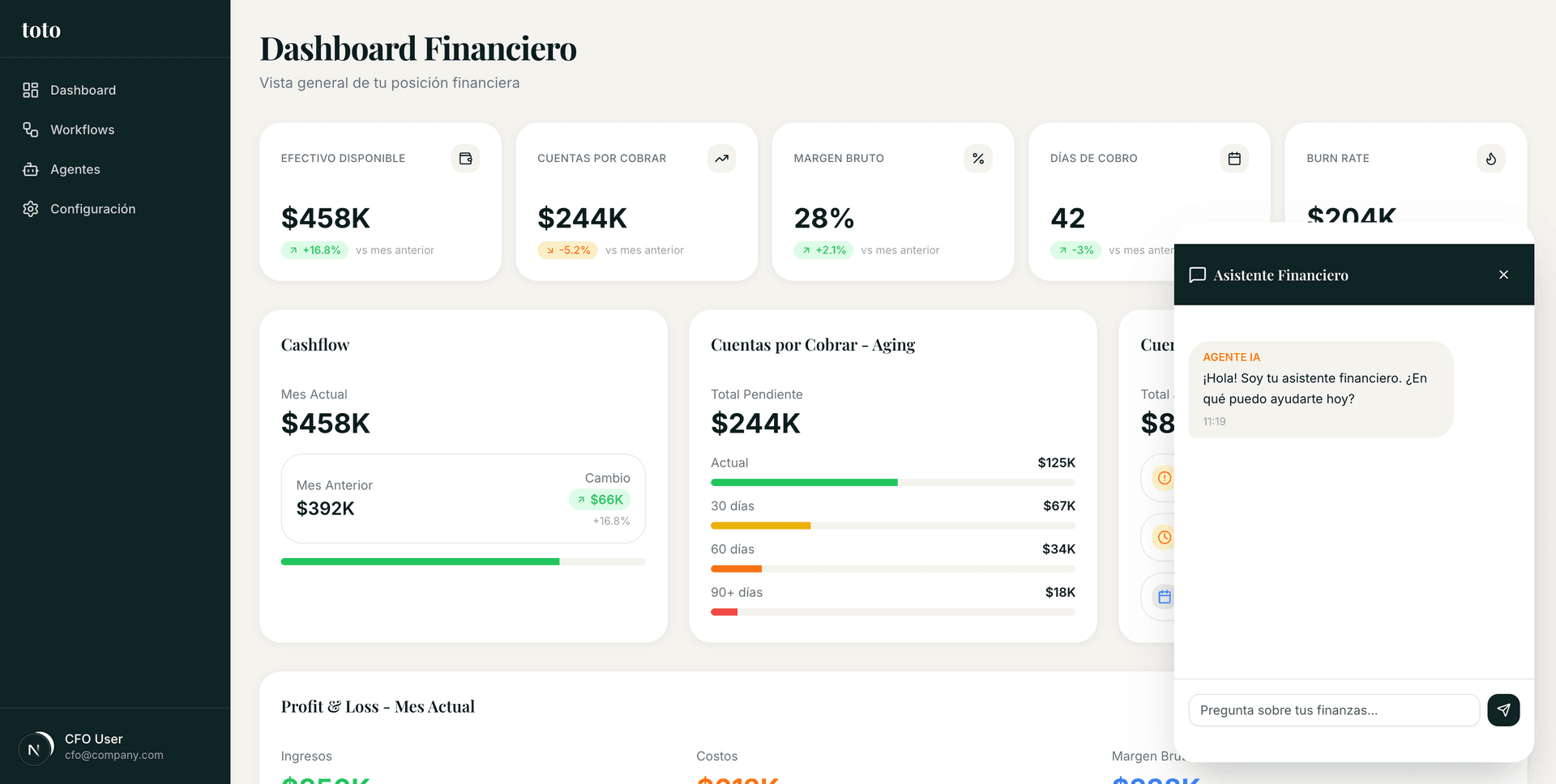
Task: Click the green Cashflow progress bar
Action: [420, 561]
